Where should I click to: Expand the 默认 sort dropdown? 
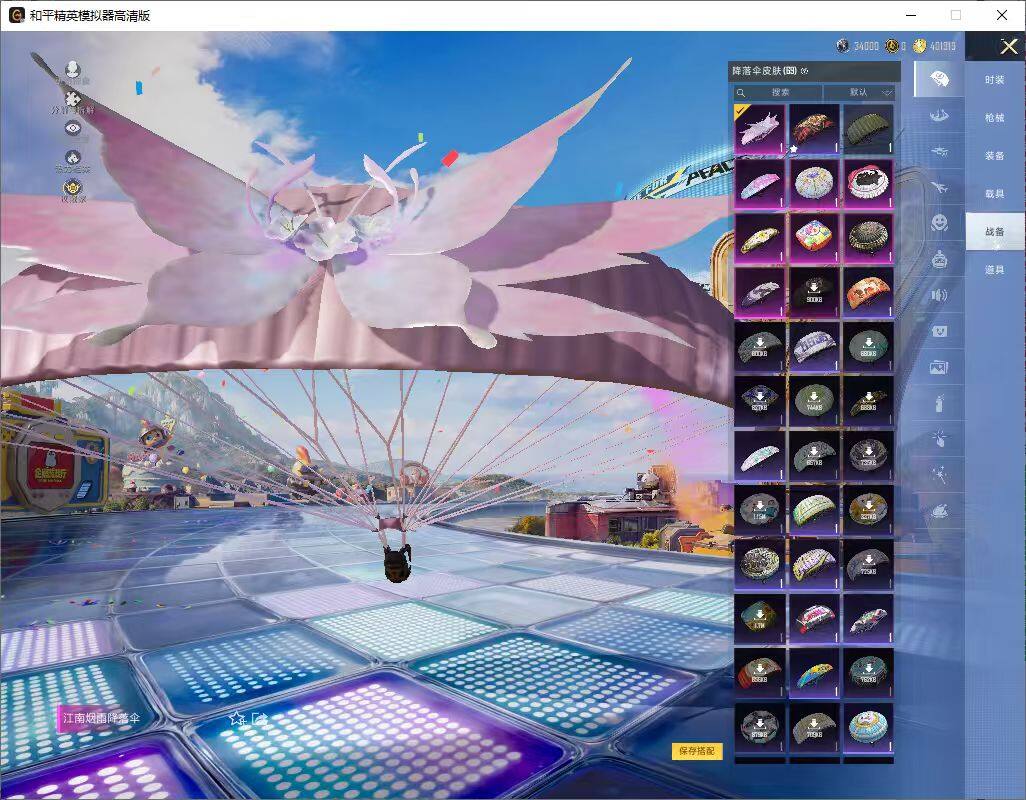858,92
